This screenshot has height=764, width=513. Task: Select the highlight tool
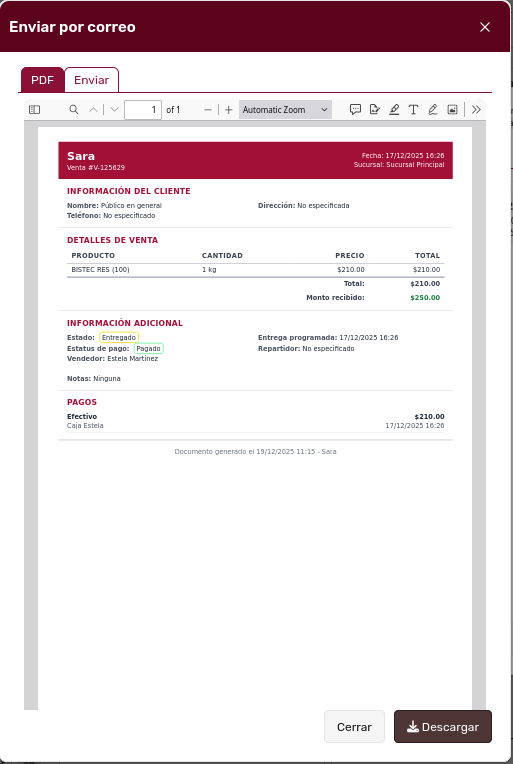tap(394, 110)
